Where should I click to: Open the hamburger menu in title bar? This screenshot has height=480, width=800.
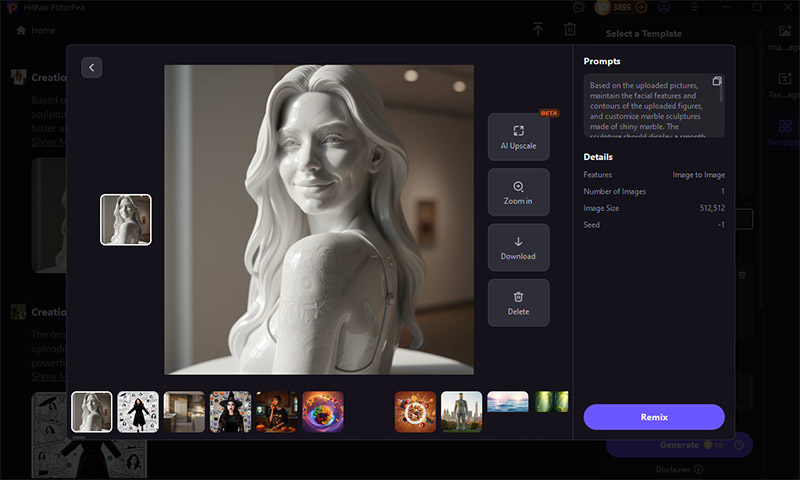tap(695, 7)
